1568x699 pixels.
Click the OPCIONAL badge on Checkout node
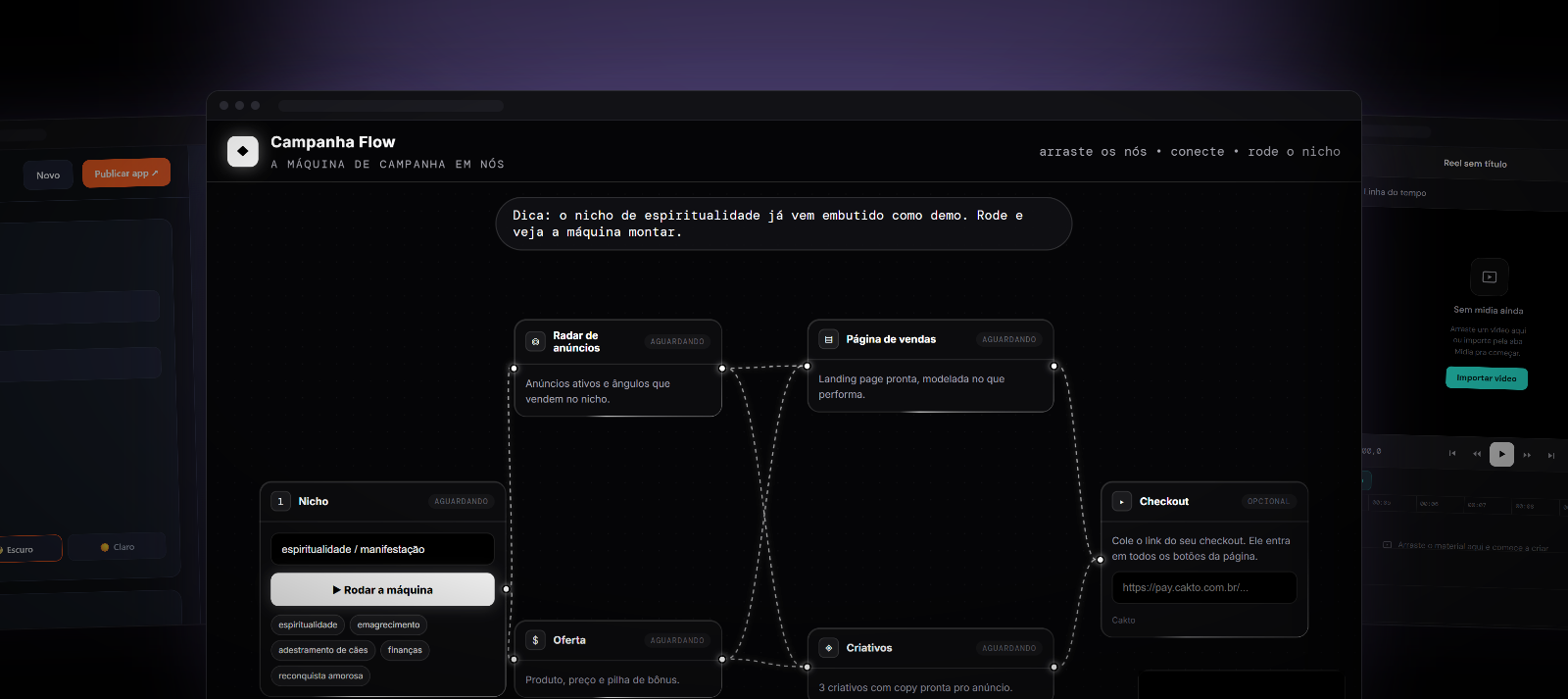click(x=1268, y=501)
